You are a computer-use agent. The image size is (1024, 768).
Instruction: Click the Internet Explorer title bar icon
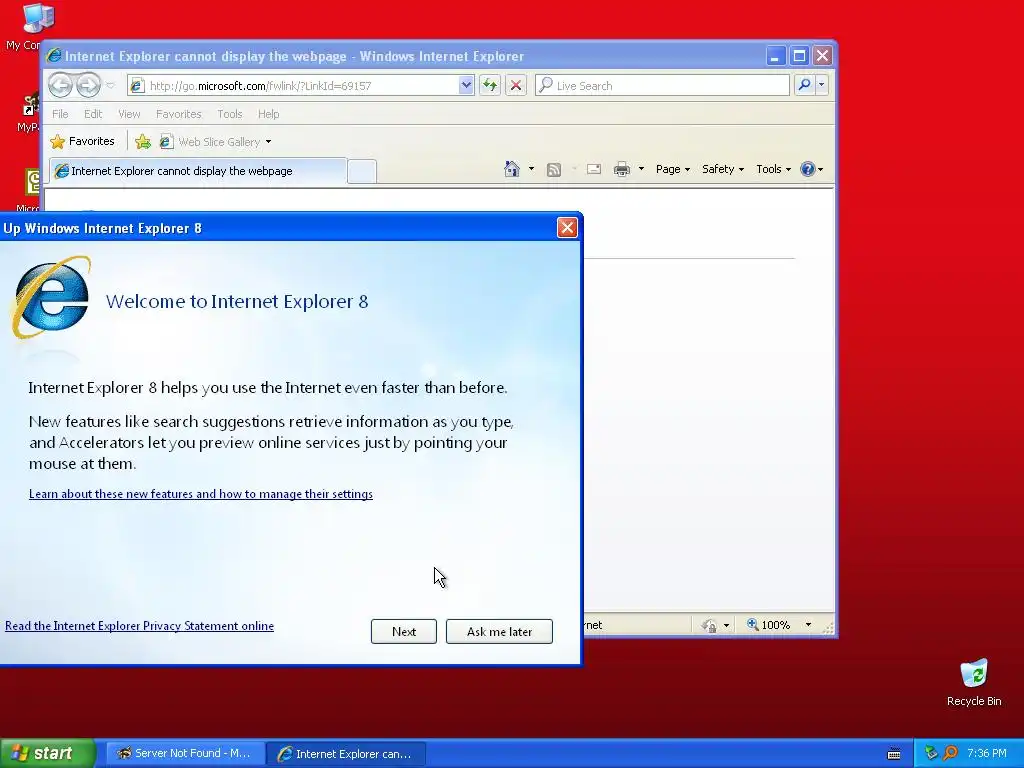54,56
